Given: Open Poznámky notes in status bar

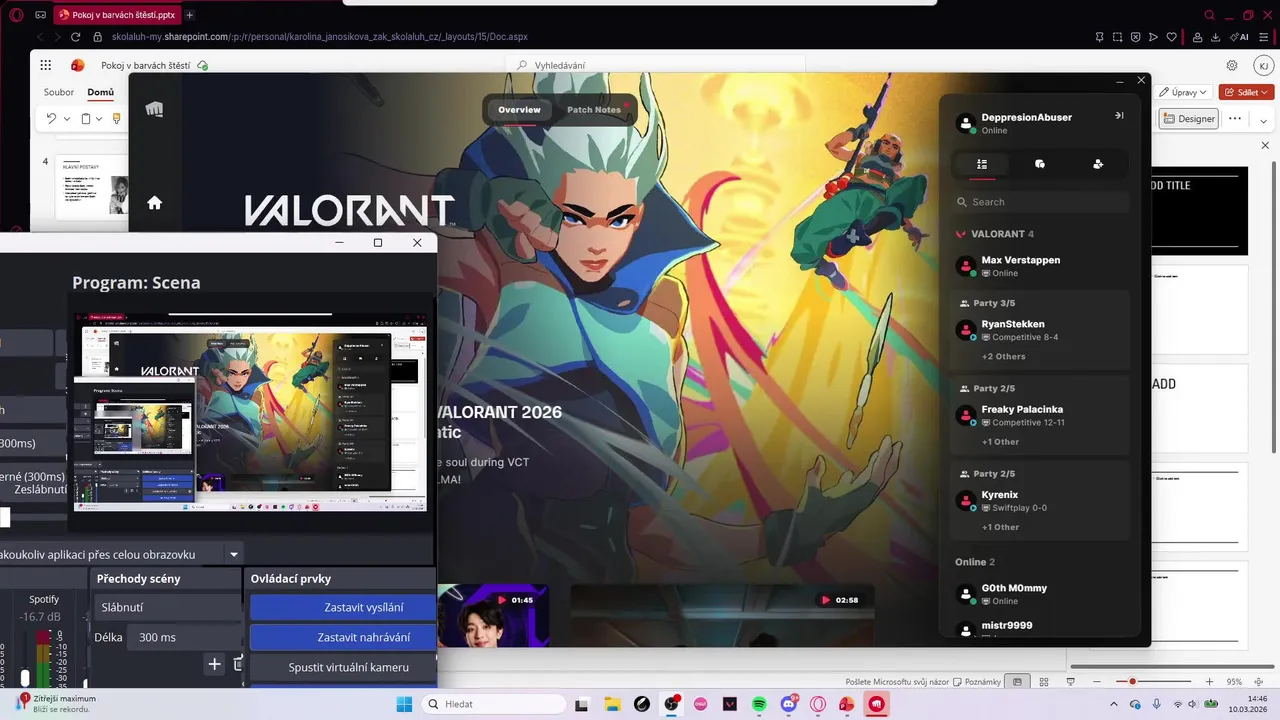Looking at the screenshot, I should pos(977,682).
